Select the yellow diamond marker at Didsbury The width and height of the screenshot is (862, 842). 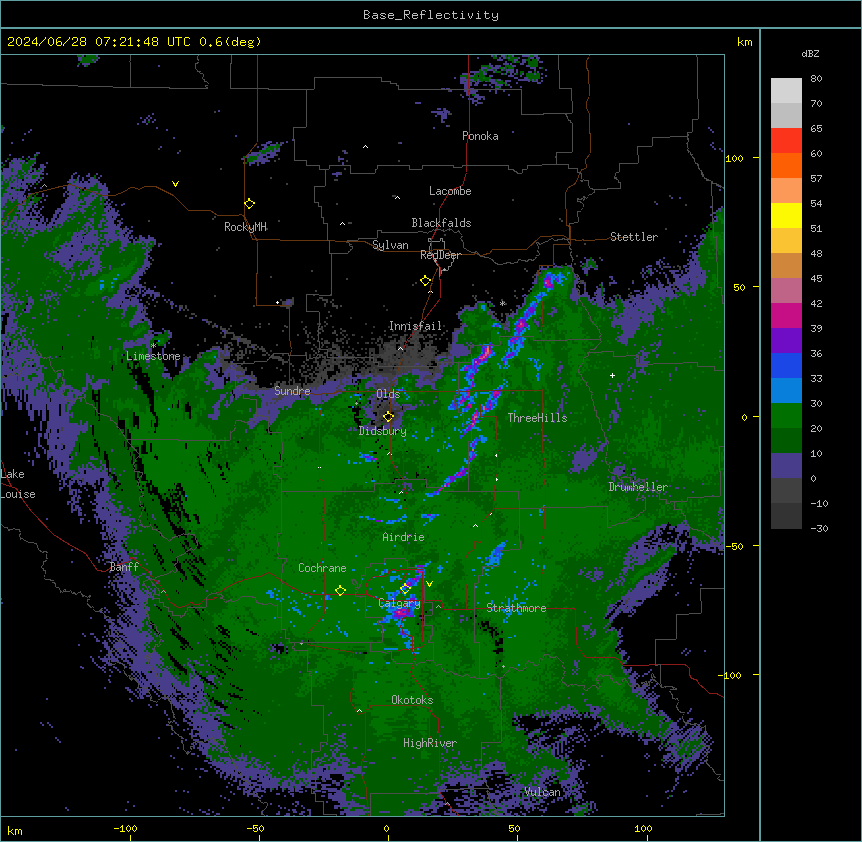click(389, 417)
